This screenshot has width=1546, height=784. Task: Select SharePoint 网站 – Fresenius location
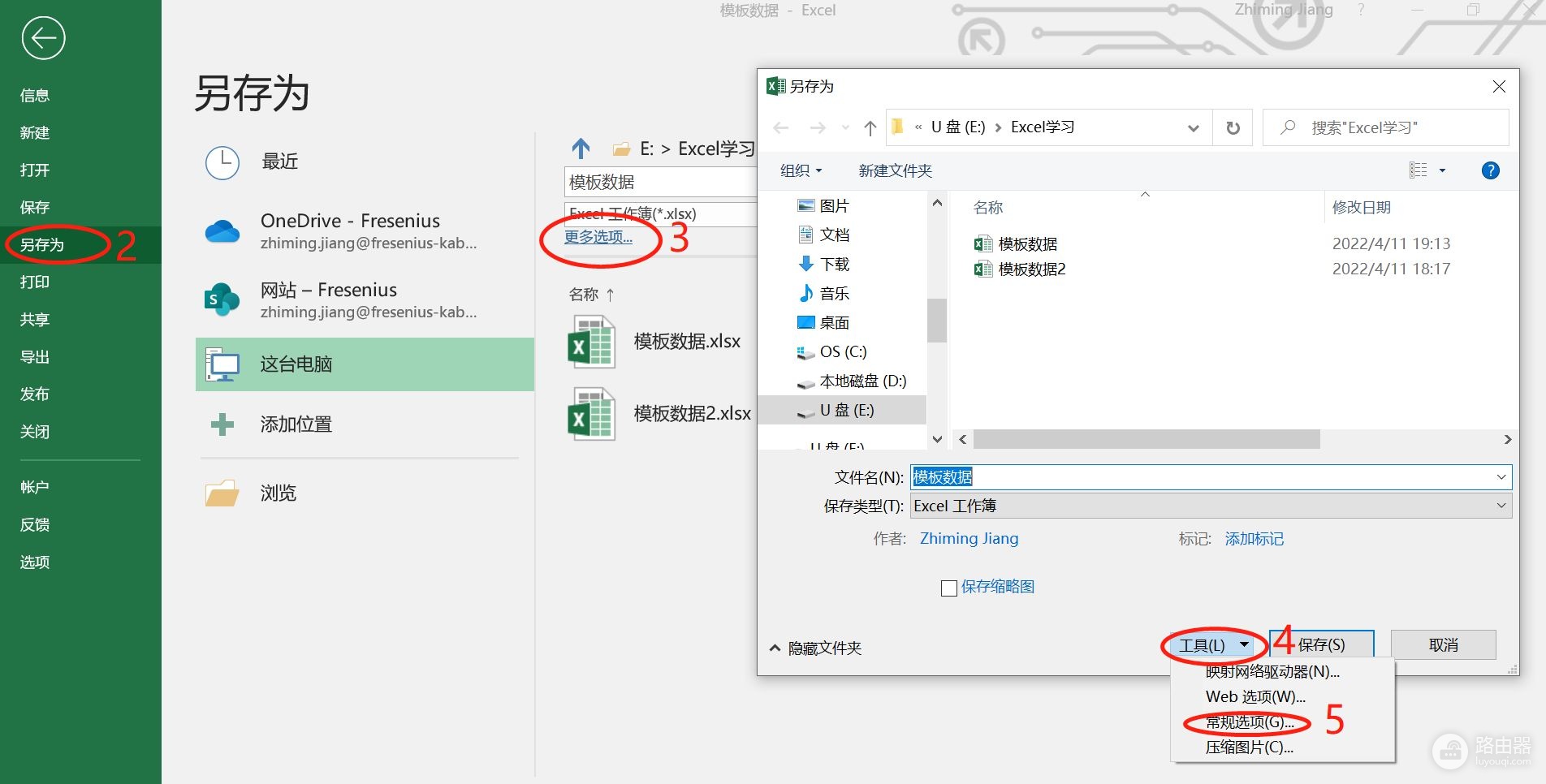365,300
